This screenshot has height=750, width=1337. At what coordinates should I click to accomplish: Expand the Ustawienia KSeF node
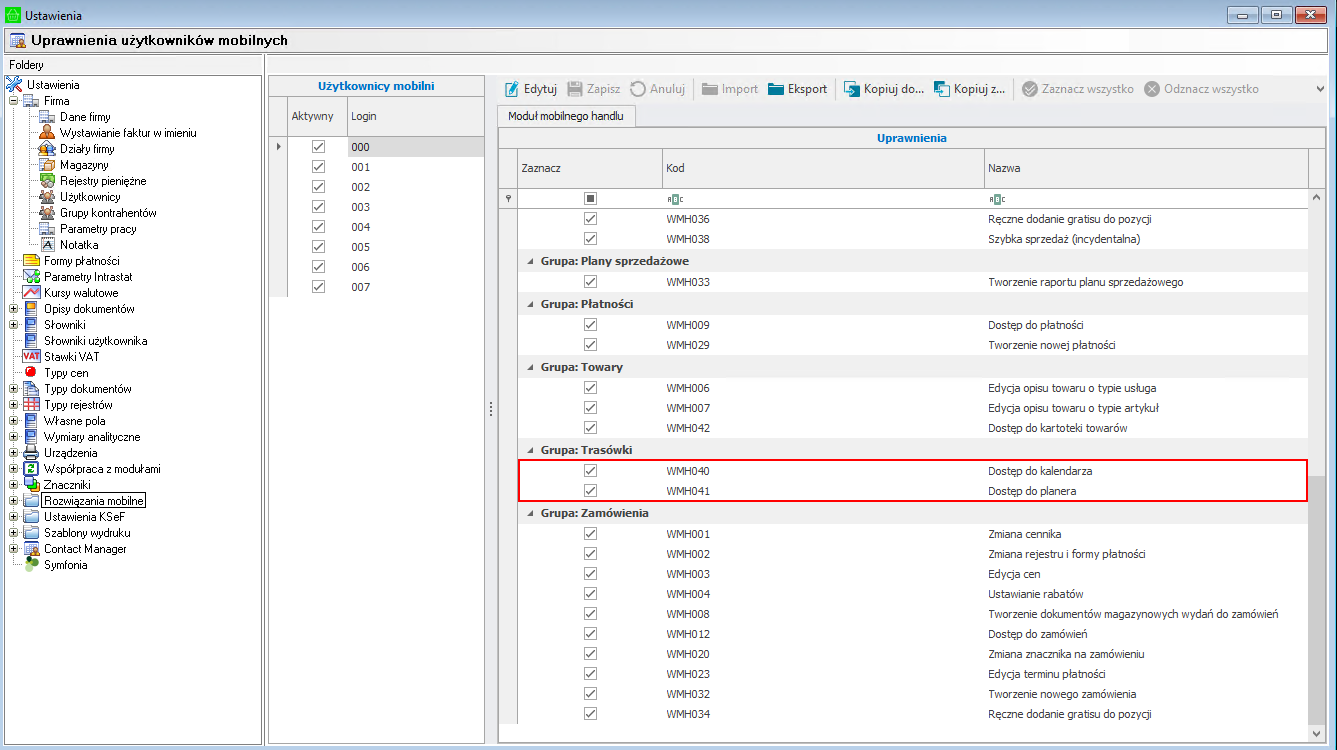click(14, 517)
